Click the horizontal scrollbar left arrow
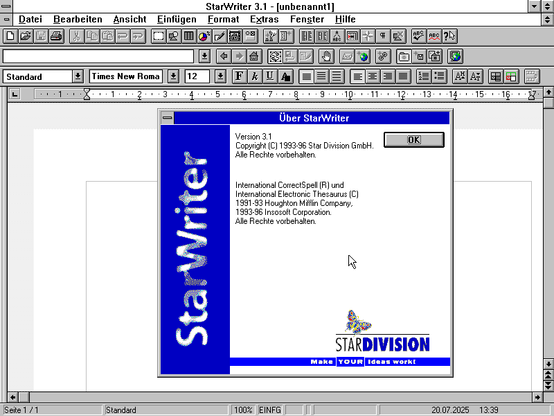Screen dimensions: 554x416 (13, 397)
